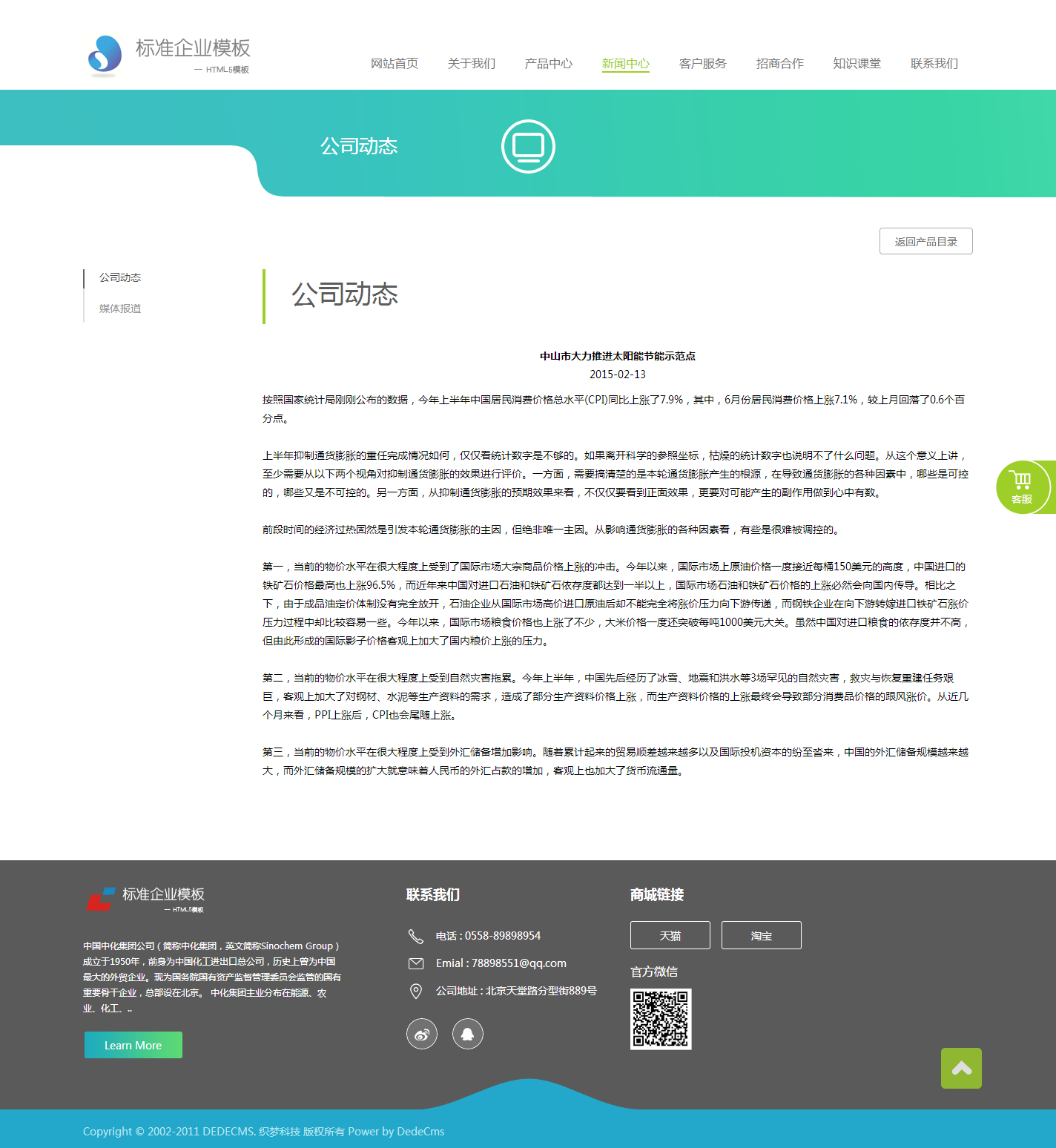Select 新闻中心 in the top navigation
The height and width of the screenshot is (1148, 1056).
coord(626,64)
